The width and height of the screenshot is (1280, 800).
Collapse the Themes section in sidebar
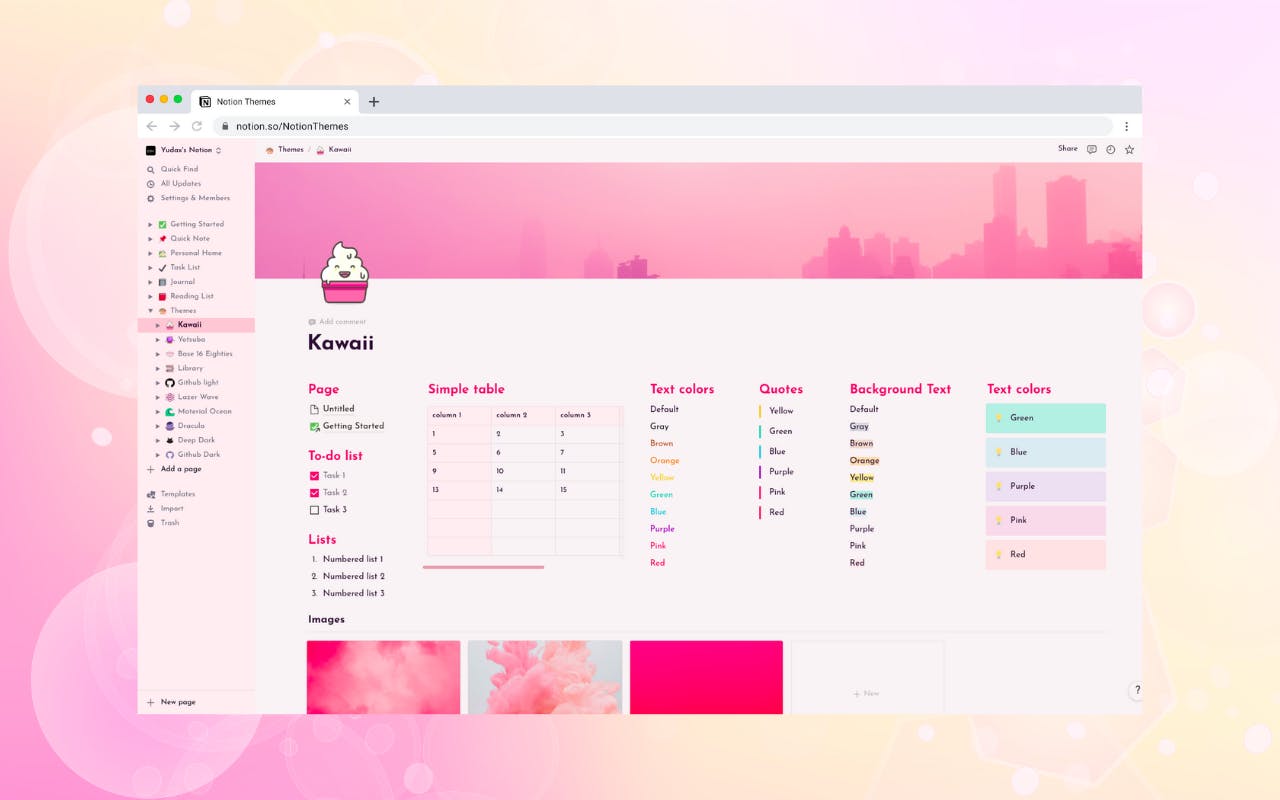click(x=150, y=310)
